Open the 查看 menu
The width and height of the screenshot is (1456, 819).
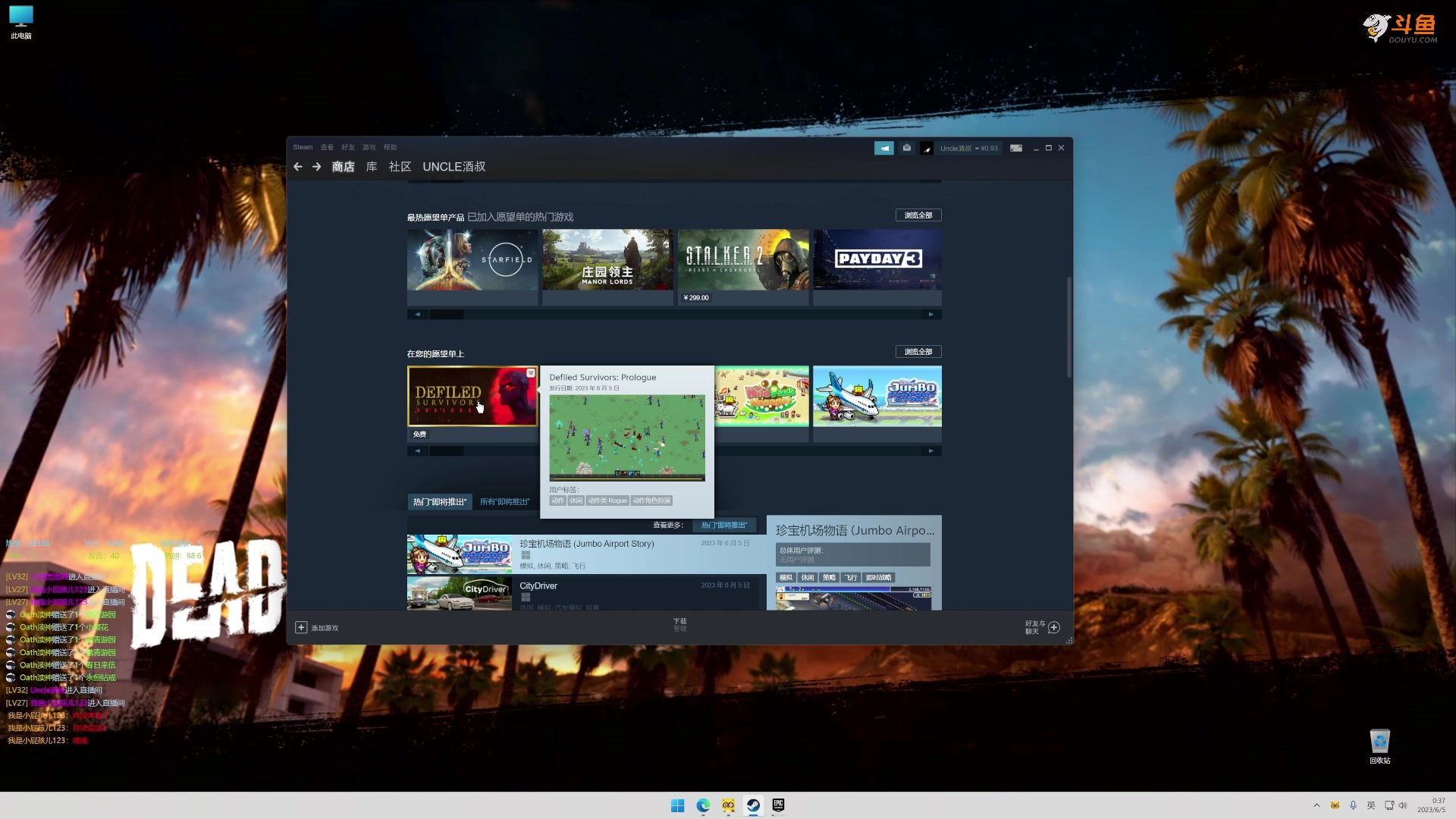pos(327,147)
